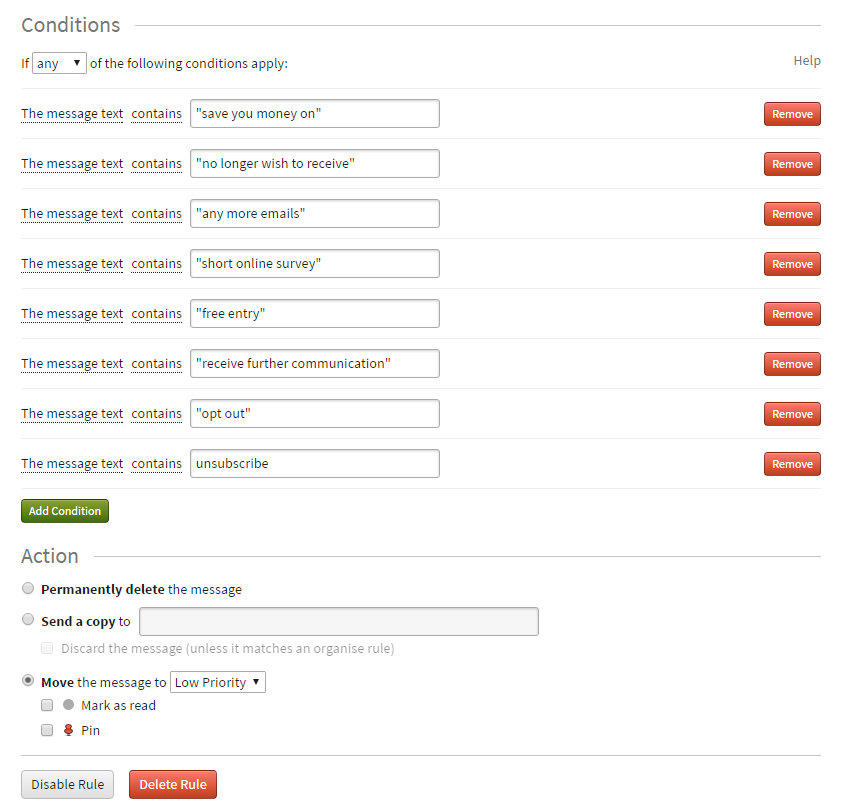841x810 pixels.
Task: Remove the "save you money on" condition
Action: pos(792,114)
